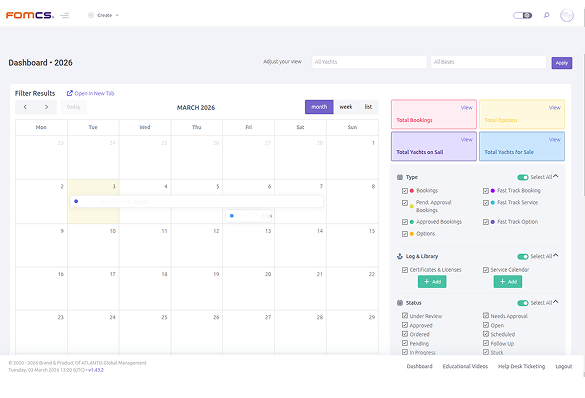Image resolution: width=585 pixels, height=398 pixels.
Task: Collapse the Type section chevron
Action: click(556, 176)
